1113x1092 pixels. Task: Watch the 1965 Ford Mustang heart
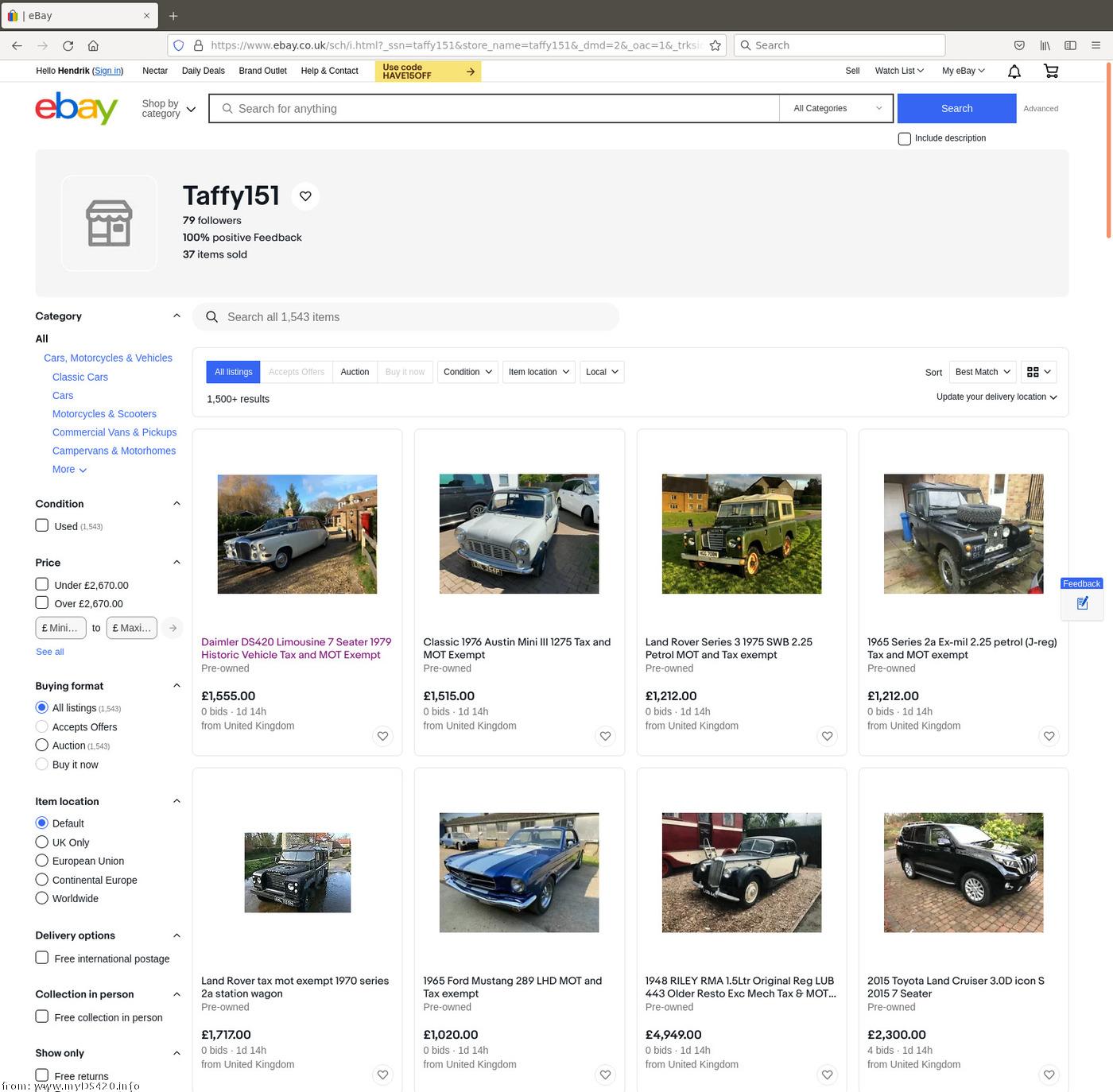[605, 1075]
